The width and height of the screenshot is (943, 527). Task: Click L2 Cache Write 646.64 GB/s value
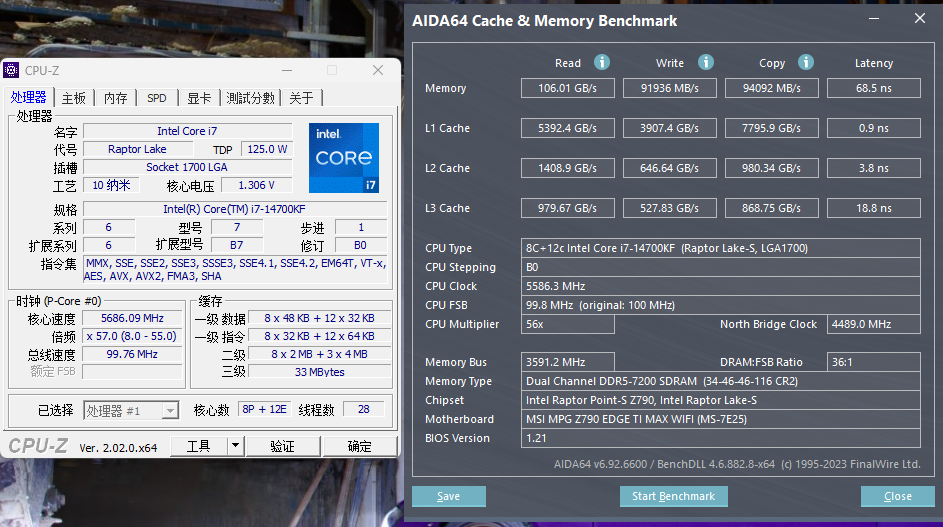pyautogui.click(x=669, y=168)
